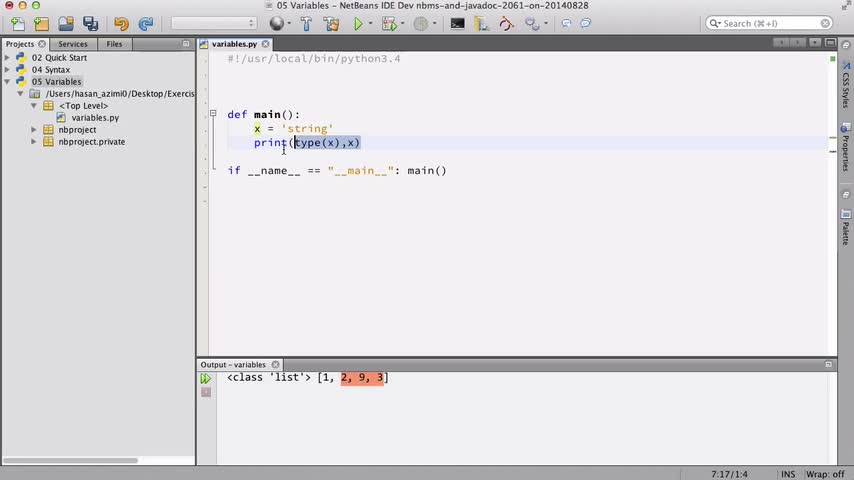Screen dimensions: 854x480
Task: Select 04 Syntax in the tree
Action: 51,69
